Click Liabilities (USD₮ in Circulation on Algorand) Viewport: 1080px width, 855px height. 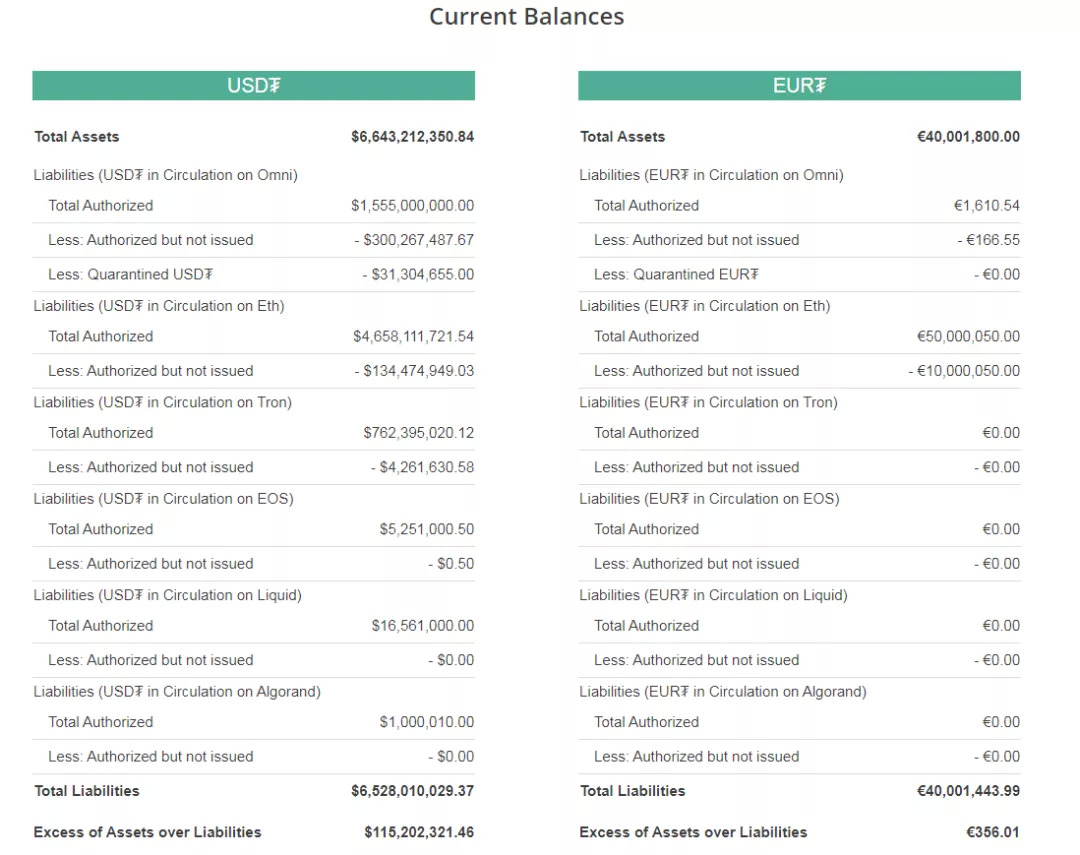tap(177, 691)
